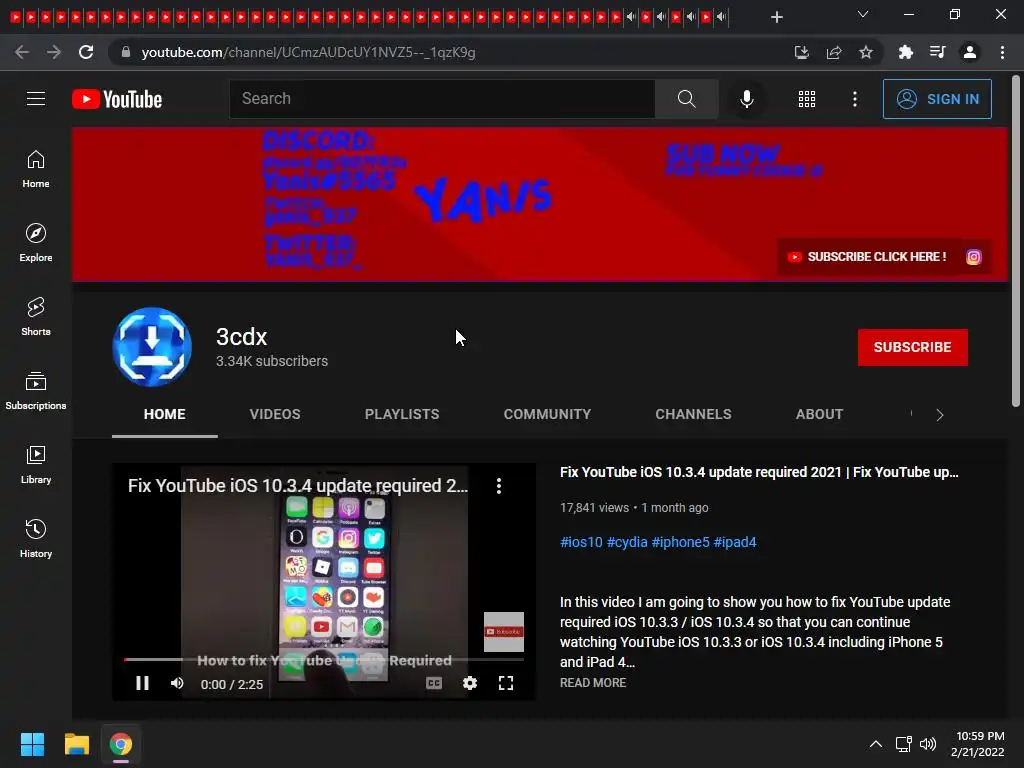
Task: Open the #ipad4 hashtag link
Action: coord(735,542)
